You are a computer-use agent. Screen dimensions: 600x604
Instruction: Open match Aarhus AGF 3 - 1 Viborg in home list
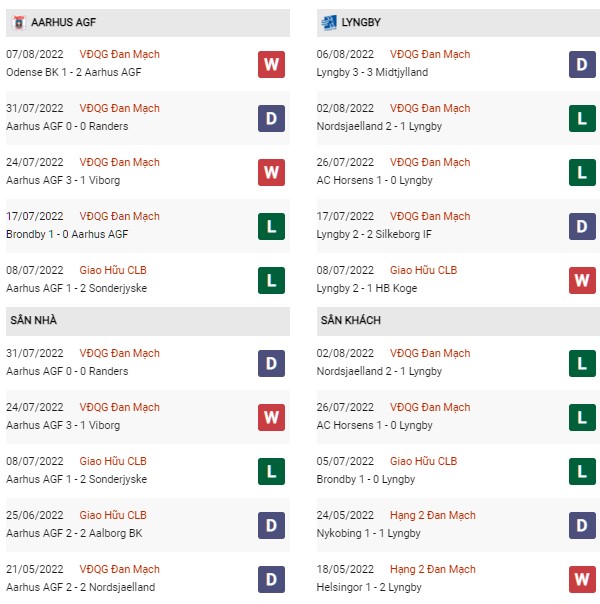pos(62,425)
